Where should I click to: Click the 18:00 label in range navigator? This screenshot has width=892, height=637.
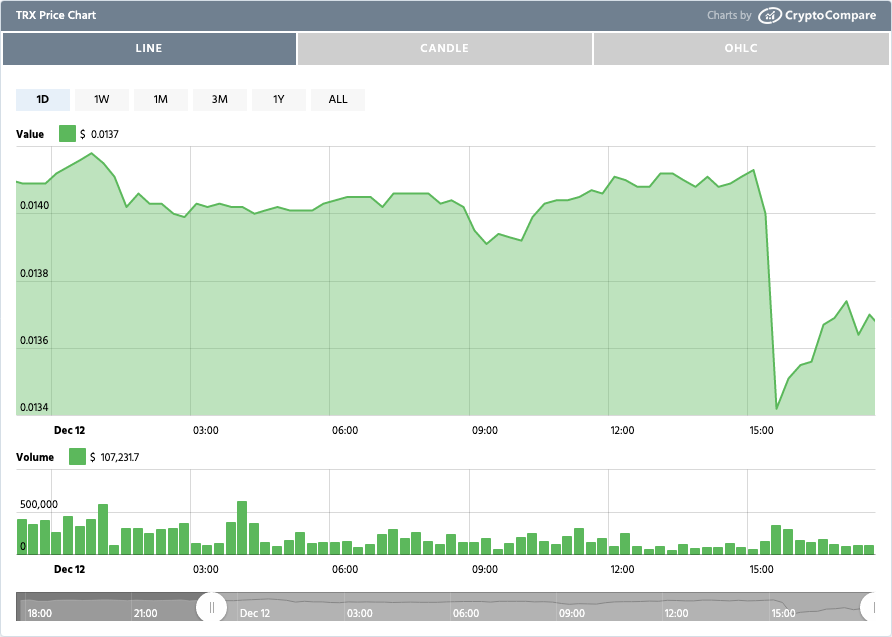[x=40, y=613]
